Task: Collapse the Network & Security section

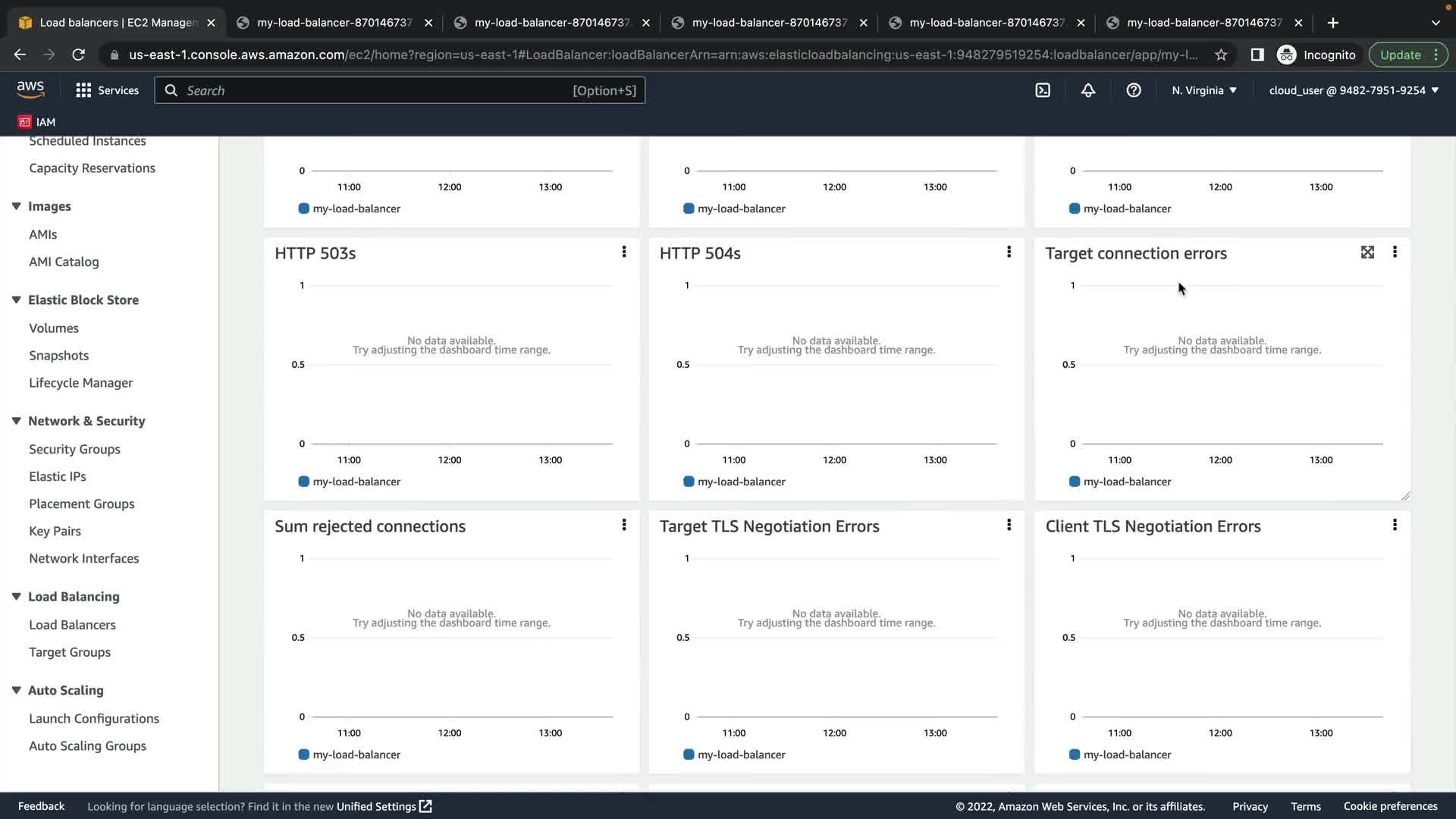Action: click(x=16, y=421)
